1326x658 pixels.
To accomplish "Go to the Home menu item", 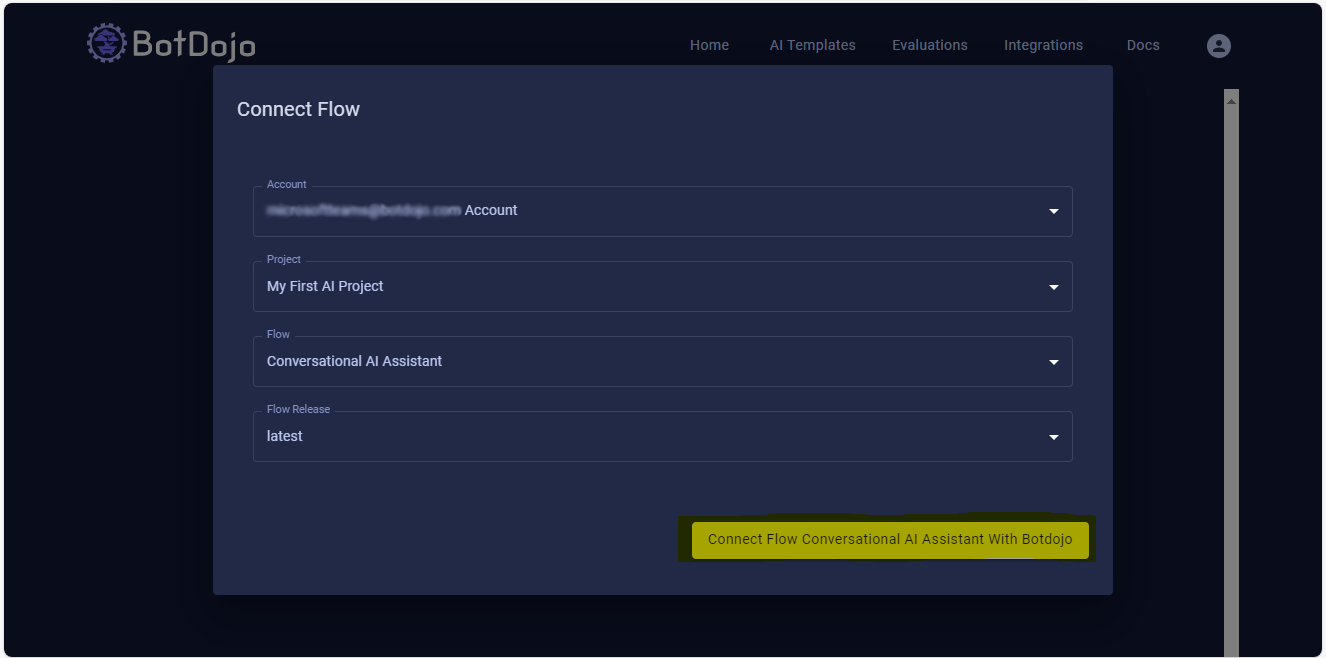I will pos(709,45).
